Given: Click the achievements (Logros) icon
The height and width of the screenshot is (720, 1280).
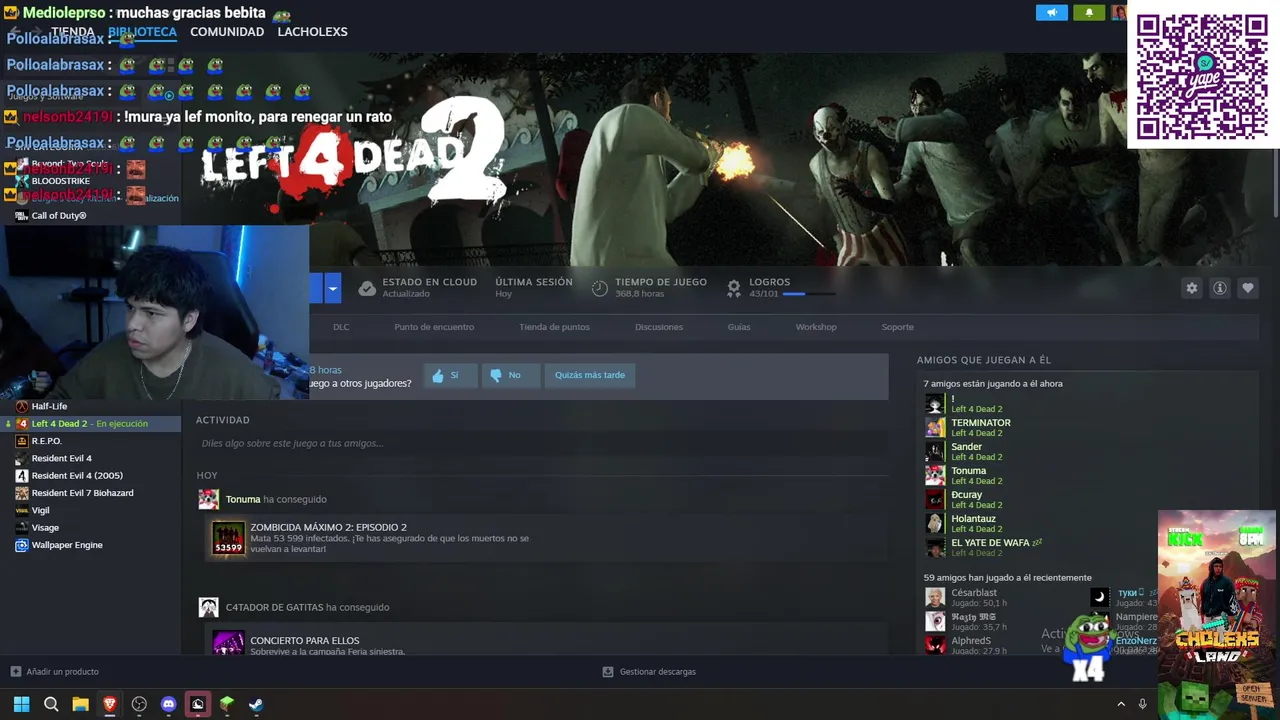Looking at the screenshot, I should (x=734, y=288).
